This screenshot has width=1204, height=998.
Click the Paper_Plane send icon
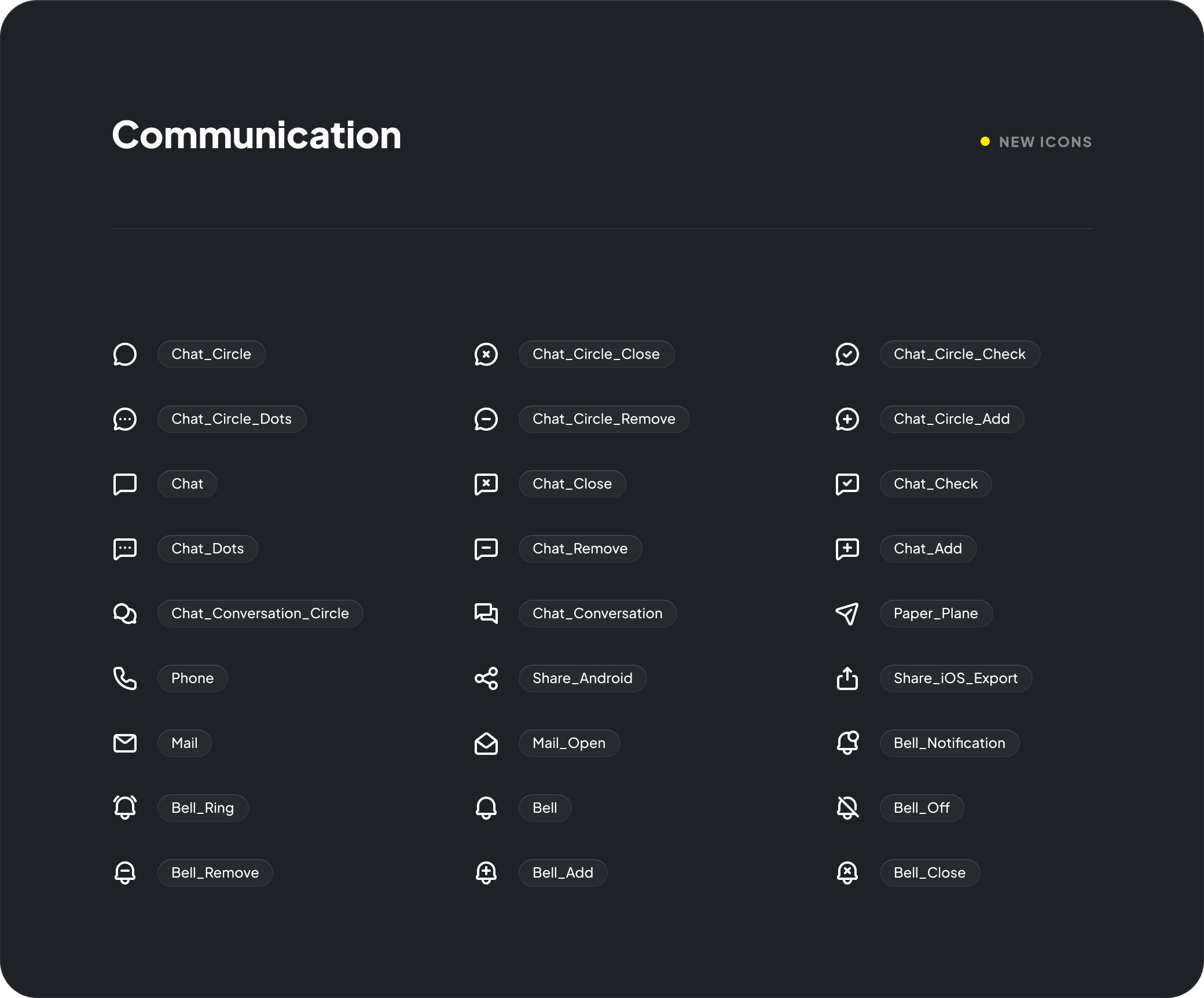pyautogui.click(x=847, y=614)
